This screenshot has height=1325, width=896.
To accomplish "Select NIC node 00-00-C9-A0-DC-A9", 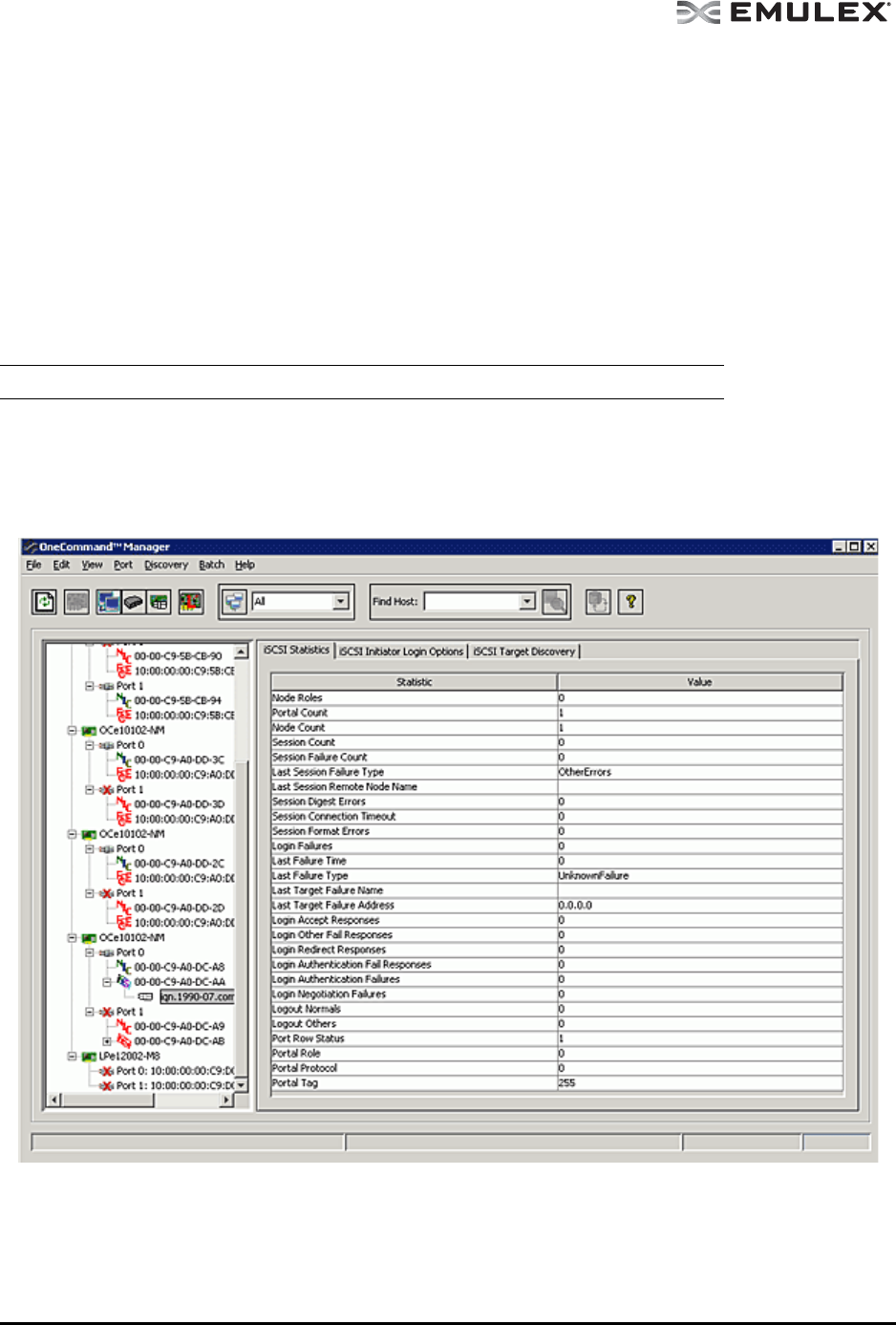I will (180, 1026).
